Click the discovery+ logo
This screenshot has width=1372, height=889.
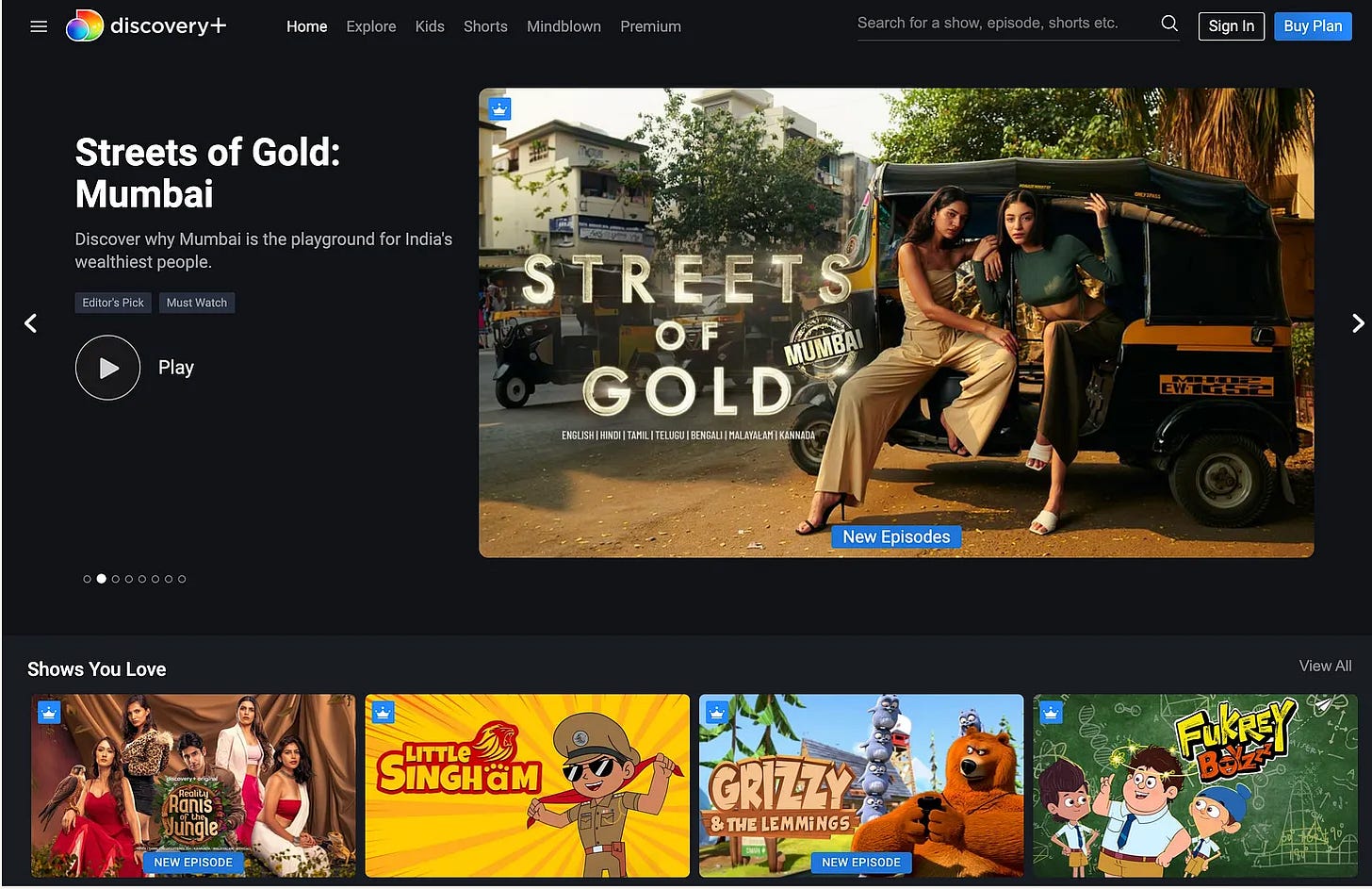click(146, 25)
